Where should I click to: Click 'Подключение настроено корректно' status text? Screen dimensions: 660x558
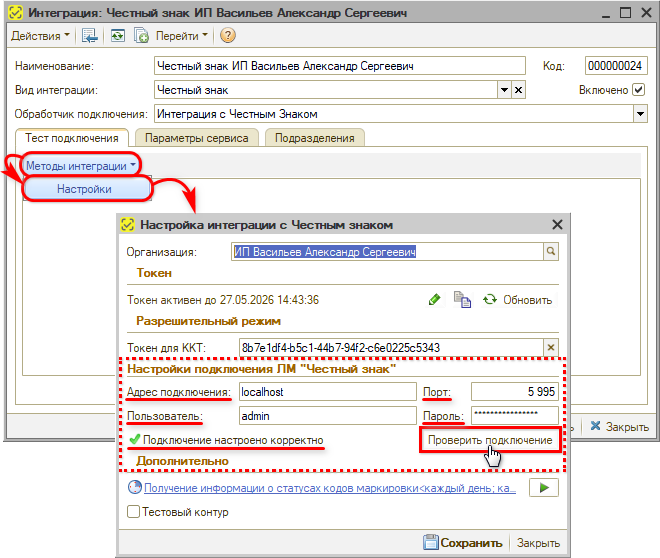[x=233, y=440]
